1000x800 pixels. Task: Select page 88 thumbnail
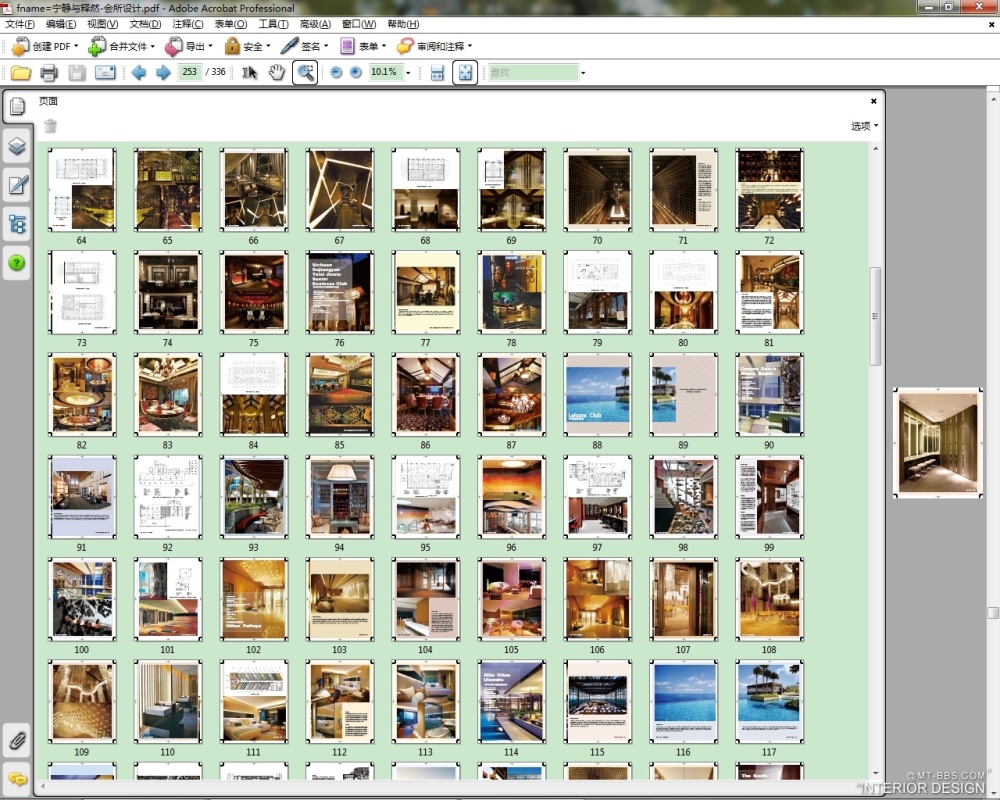[597, 394]
